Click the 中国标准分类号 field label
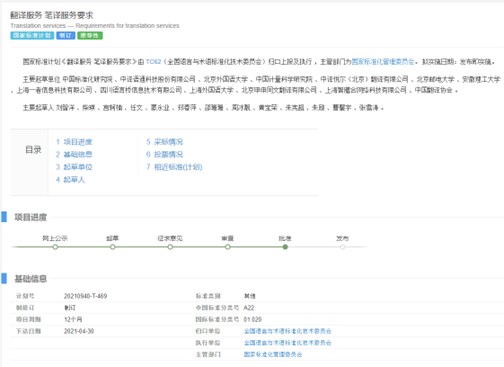The image size is (504, 367). coord(217,308)
